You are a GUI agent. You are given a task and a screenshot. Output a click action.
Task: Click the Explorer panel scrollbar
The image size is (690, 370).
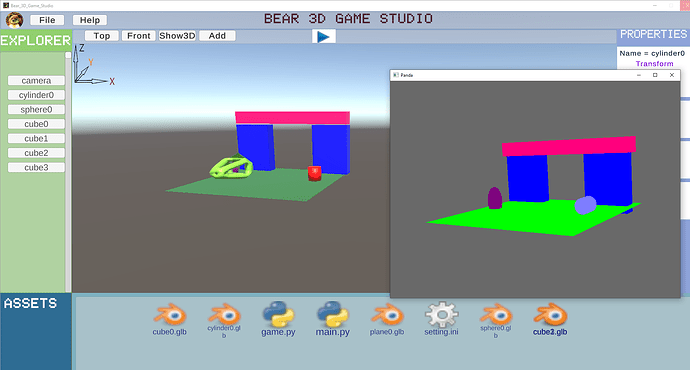pos(68,172)
